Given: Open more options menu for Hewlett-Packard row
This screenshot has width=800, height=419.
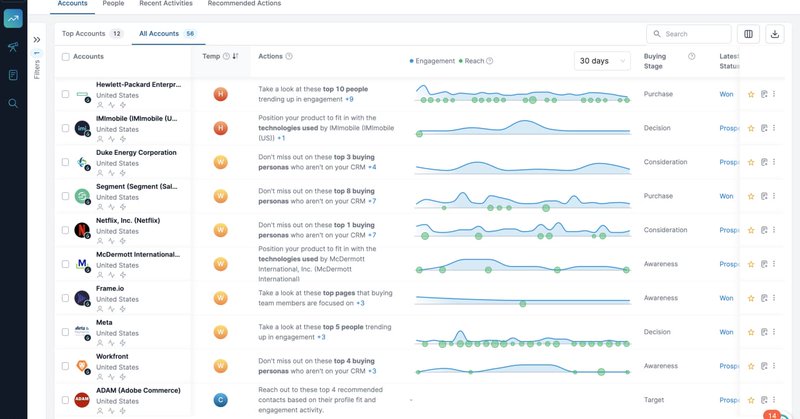Looking at the screenshot, I should 774,94.
